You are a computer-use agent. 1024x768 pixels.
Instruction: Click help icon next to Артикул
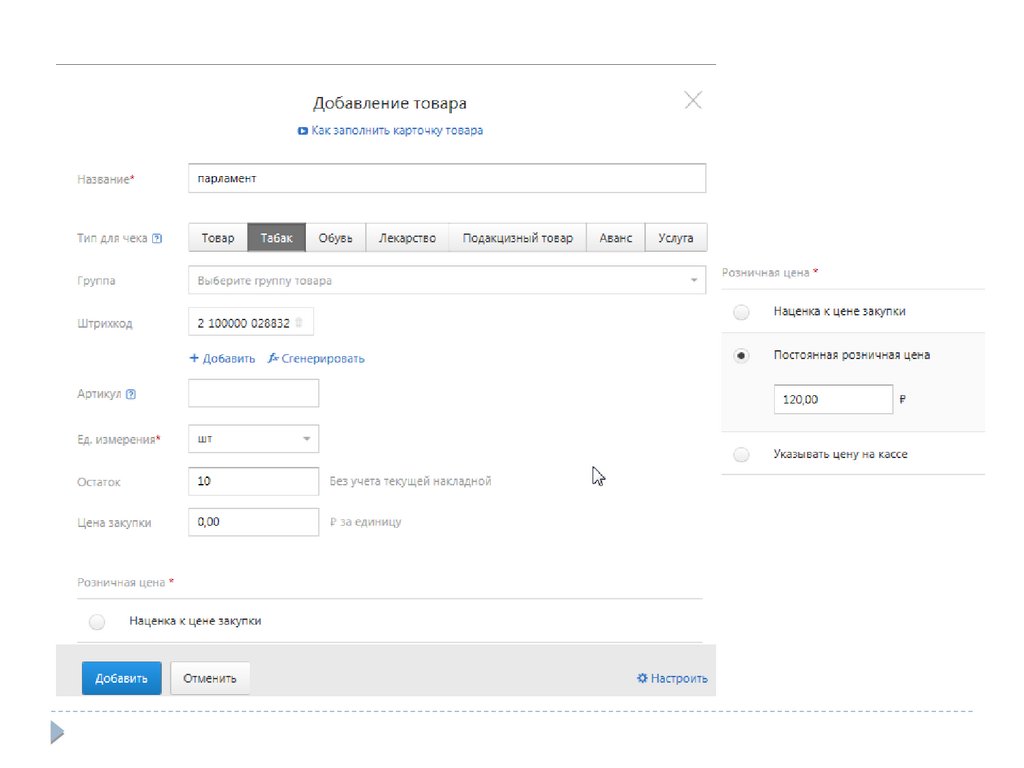[x=131, y=394]
